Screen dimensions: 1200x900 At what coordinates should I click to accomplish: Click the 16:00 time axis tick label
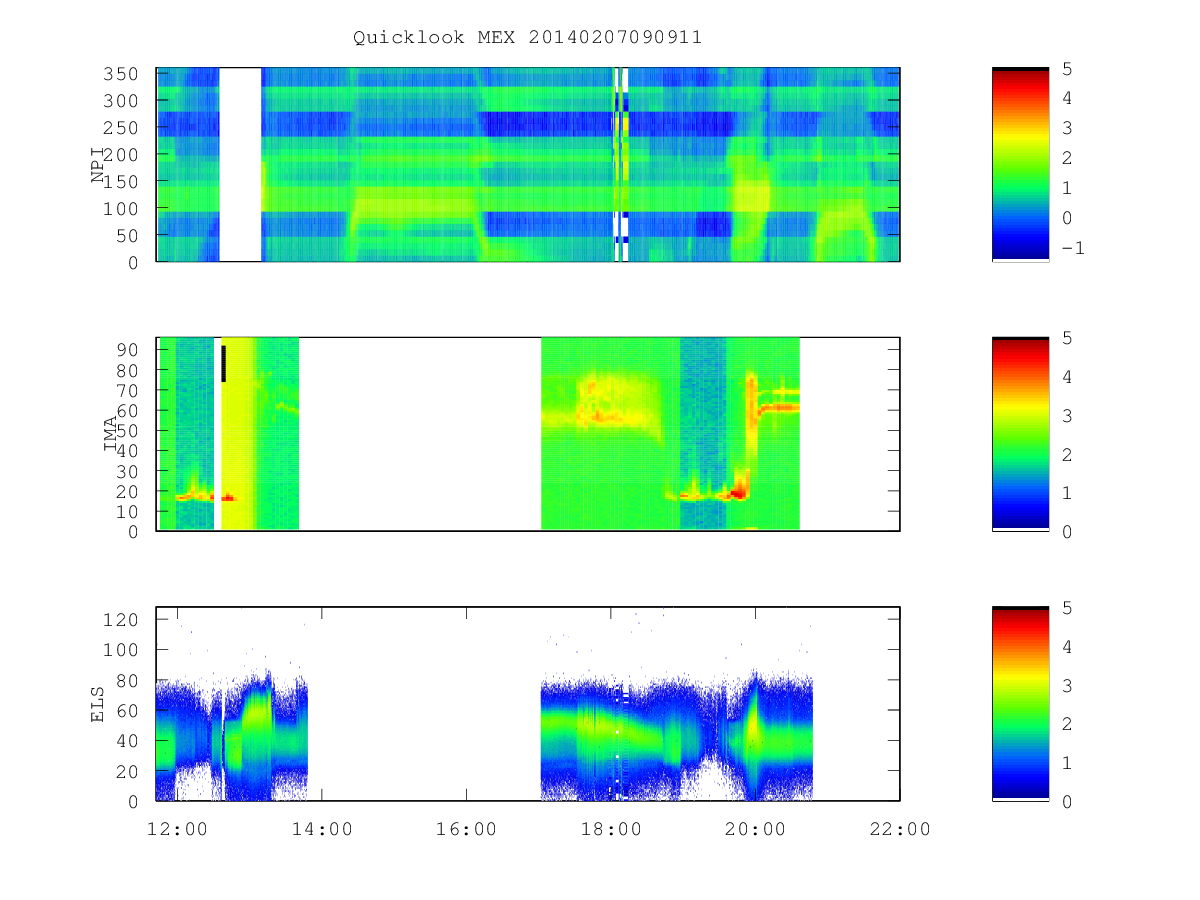tap(467, 829)
